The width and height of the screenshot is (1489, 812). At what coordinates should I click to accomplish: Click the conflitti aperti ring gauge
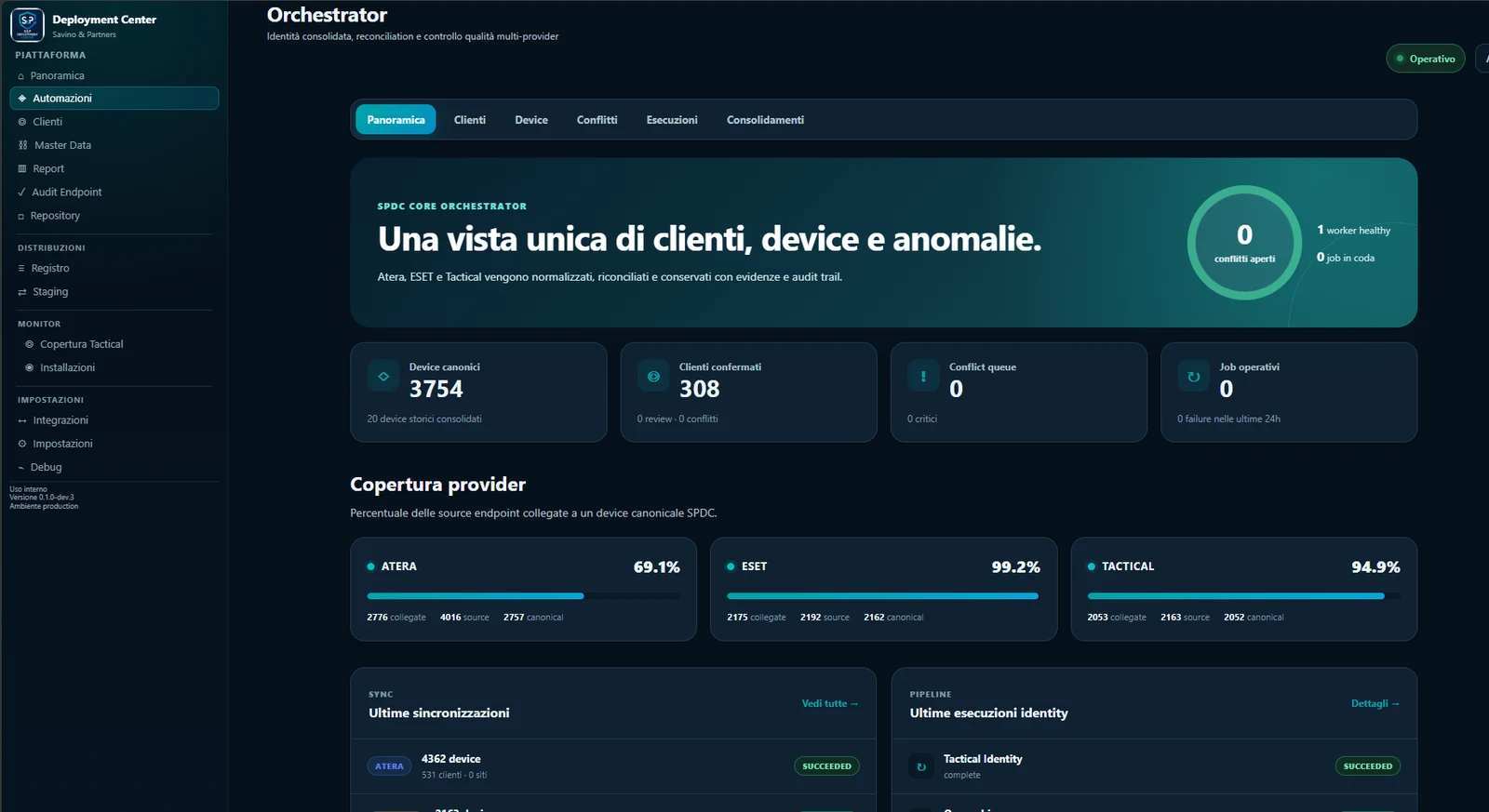1244,243
